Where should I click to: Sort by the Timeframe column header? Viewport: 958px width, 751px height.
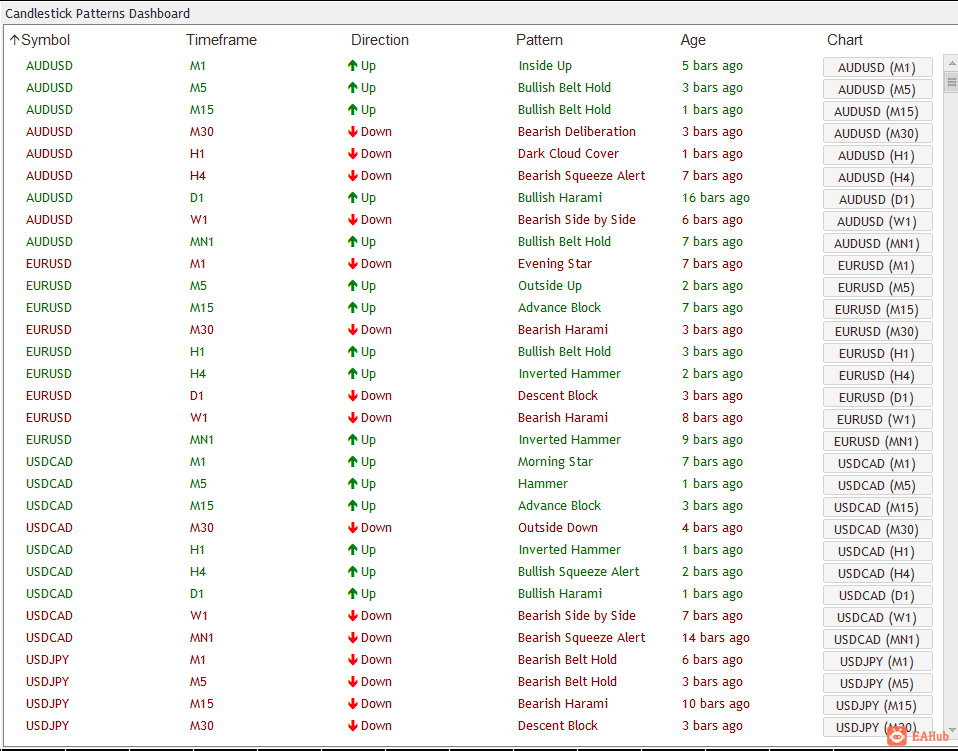coord(221,40)
